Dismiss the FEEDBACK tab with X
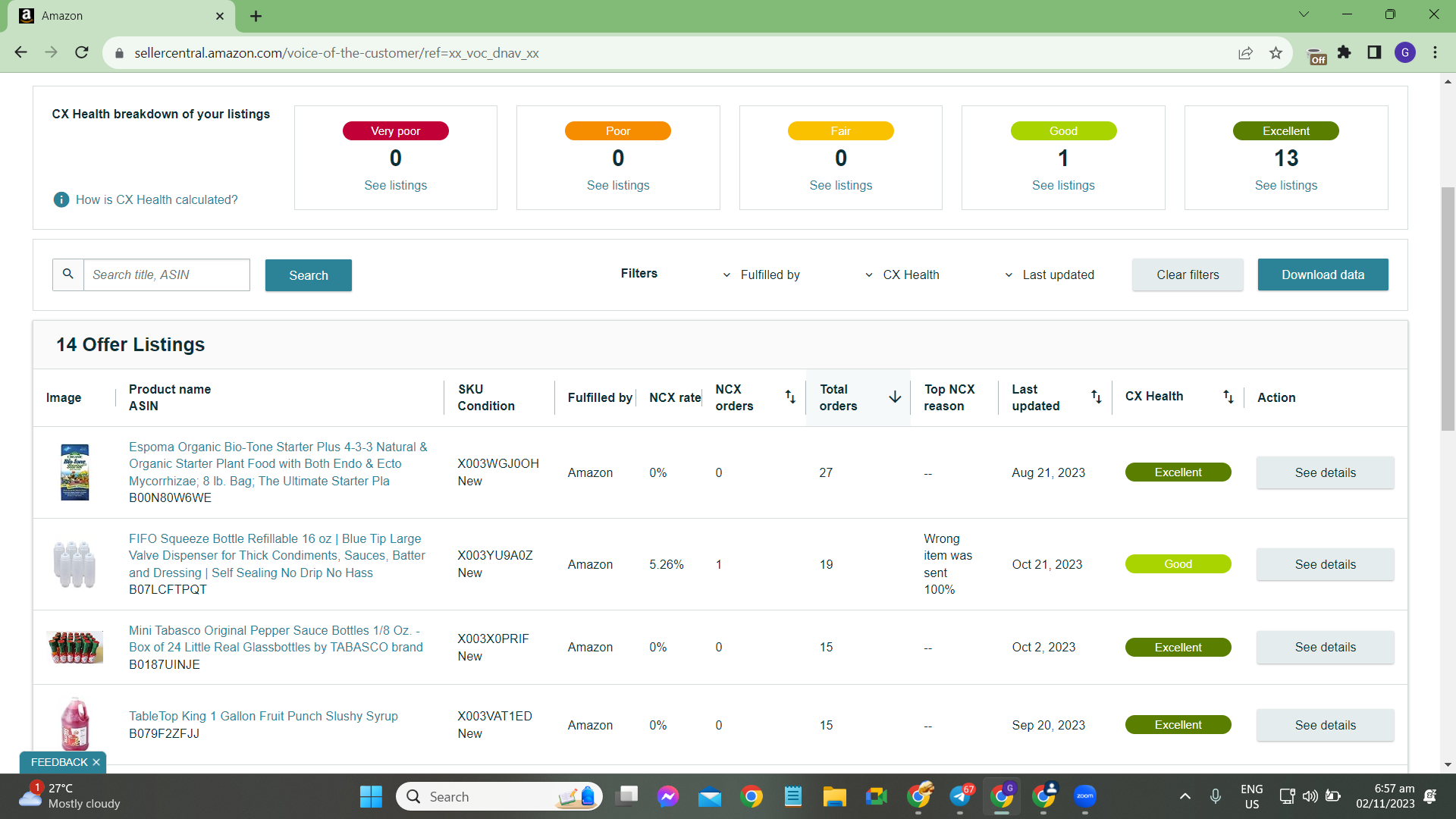1456x819 pixels. tap(96, 762)
